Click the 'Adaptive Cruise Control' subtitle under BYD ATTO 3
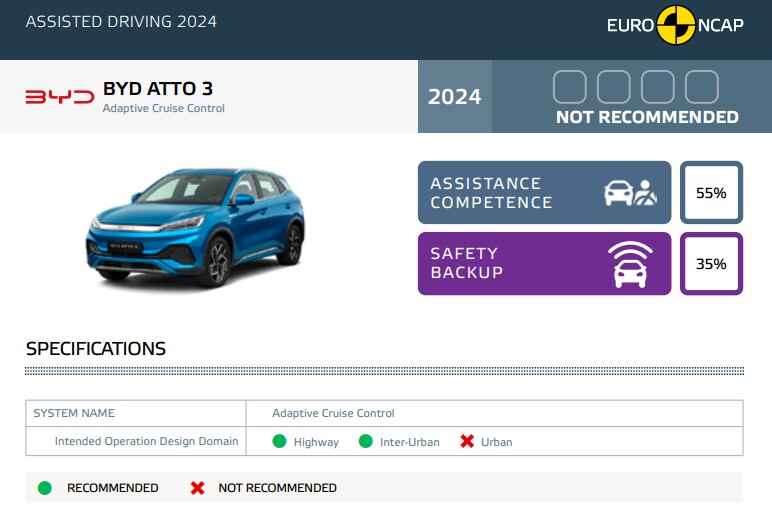 tap(163, 108)
